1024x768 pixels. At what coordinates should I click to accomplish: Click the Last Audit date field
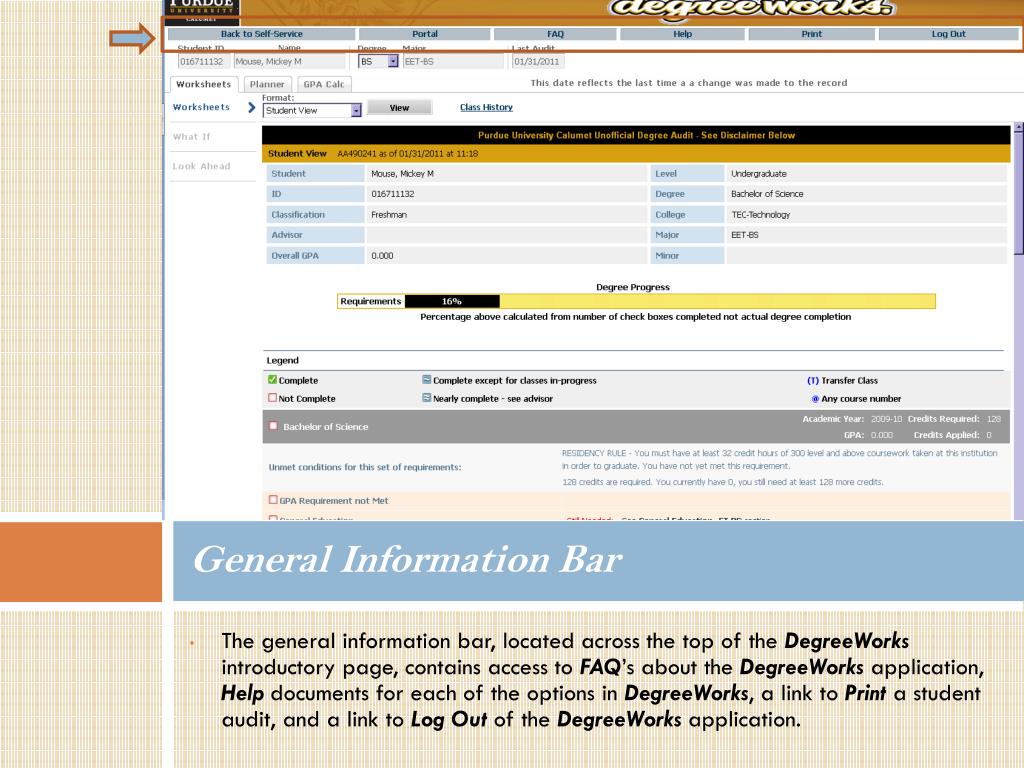537,61
